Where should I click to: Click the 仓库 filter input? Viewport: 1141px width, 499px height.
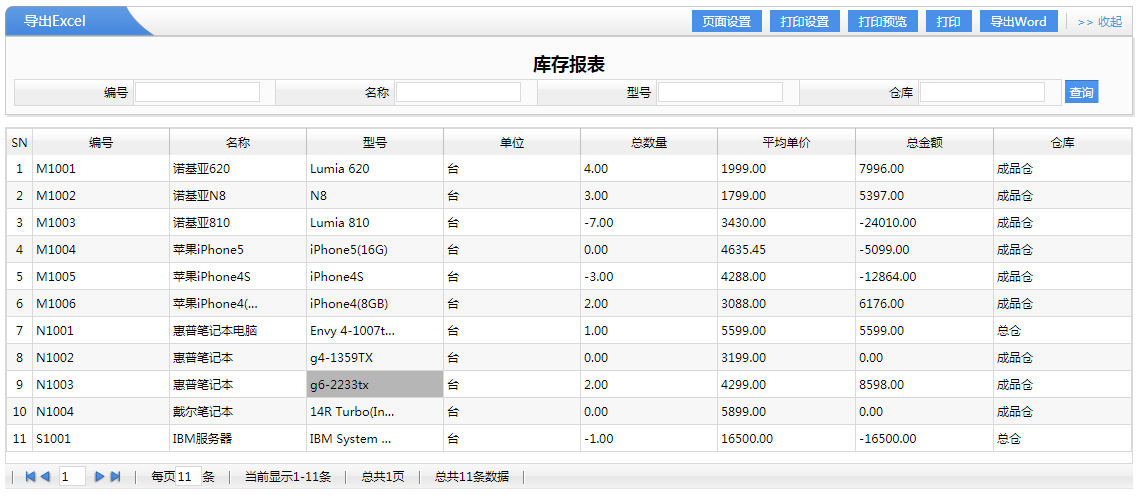point(982,92)
